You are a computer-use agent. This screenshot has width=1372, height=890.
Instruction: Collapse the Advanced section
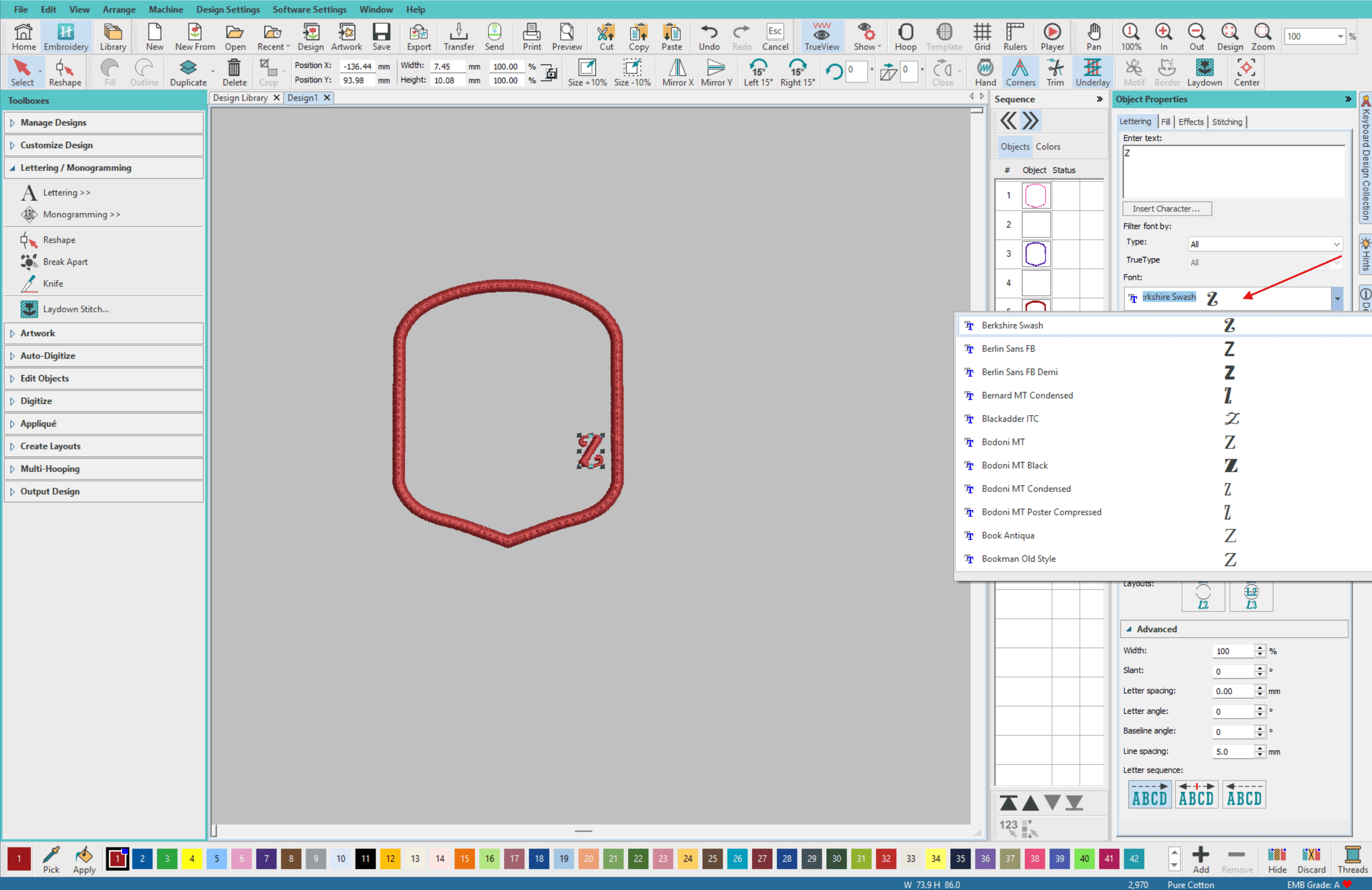pos(1129,629)
